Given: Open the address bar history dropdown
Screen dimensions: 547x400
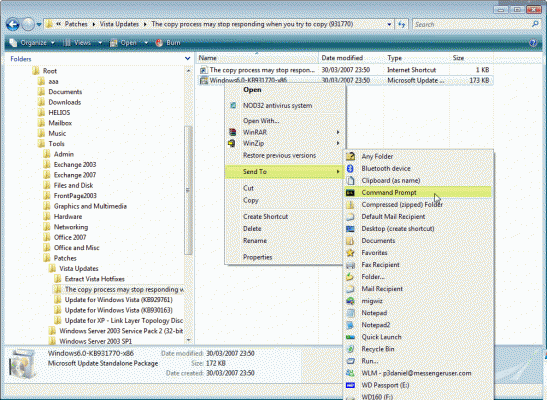Looking at the screenshot, I should [389, 24].
